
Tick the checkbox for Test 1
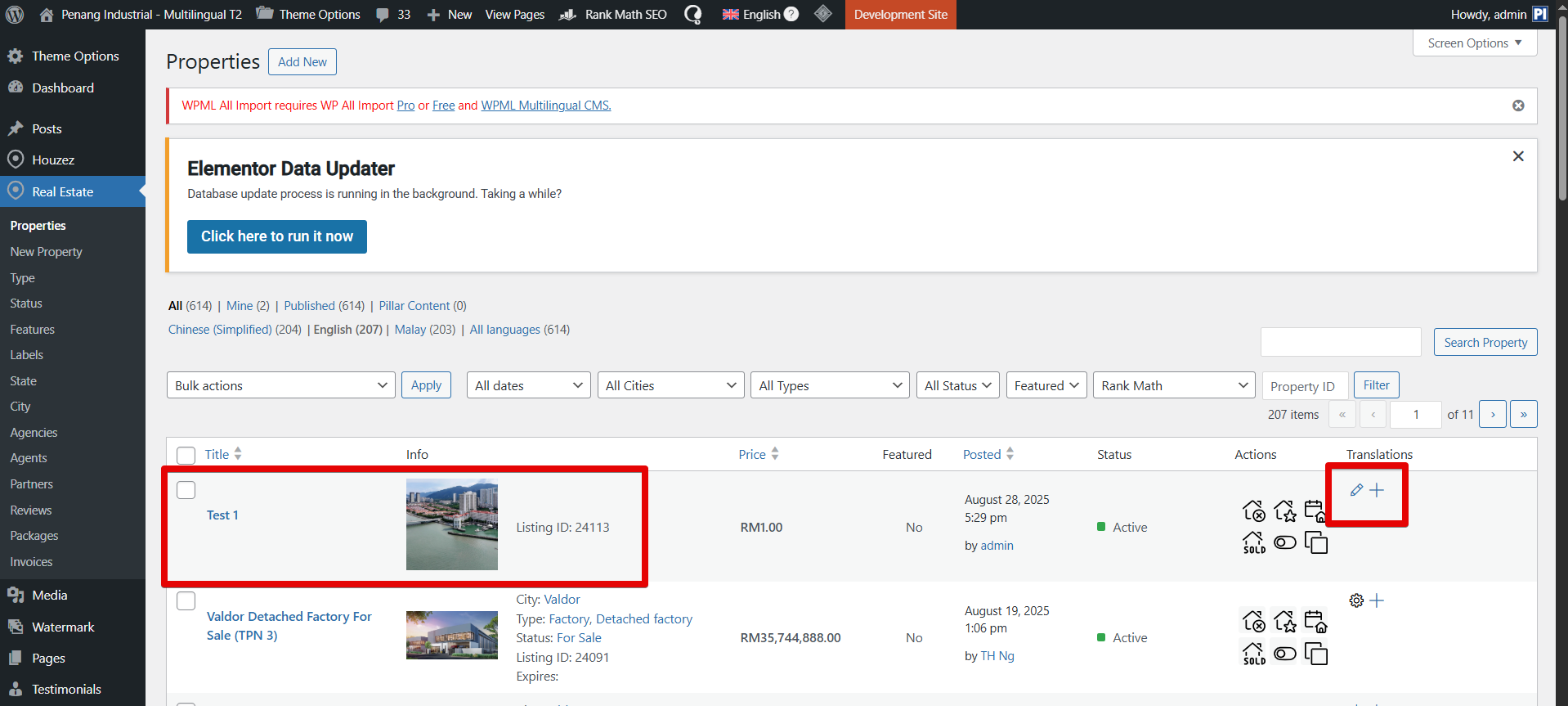coord(186,490)
